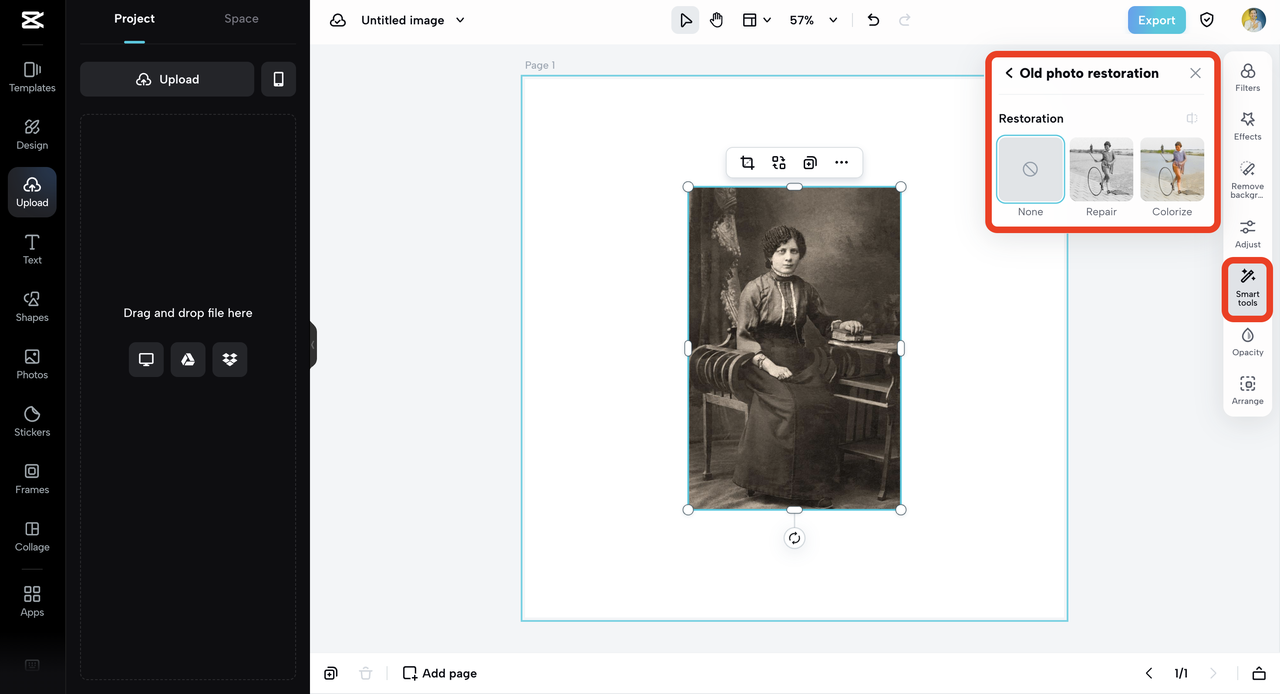Image resolution: width=1280 pixels, height=694 pixels.
Task: Open the Stickers sidebar panel
Action: (x=32, y=422)
